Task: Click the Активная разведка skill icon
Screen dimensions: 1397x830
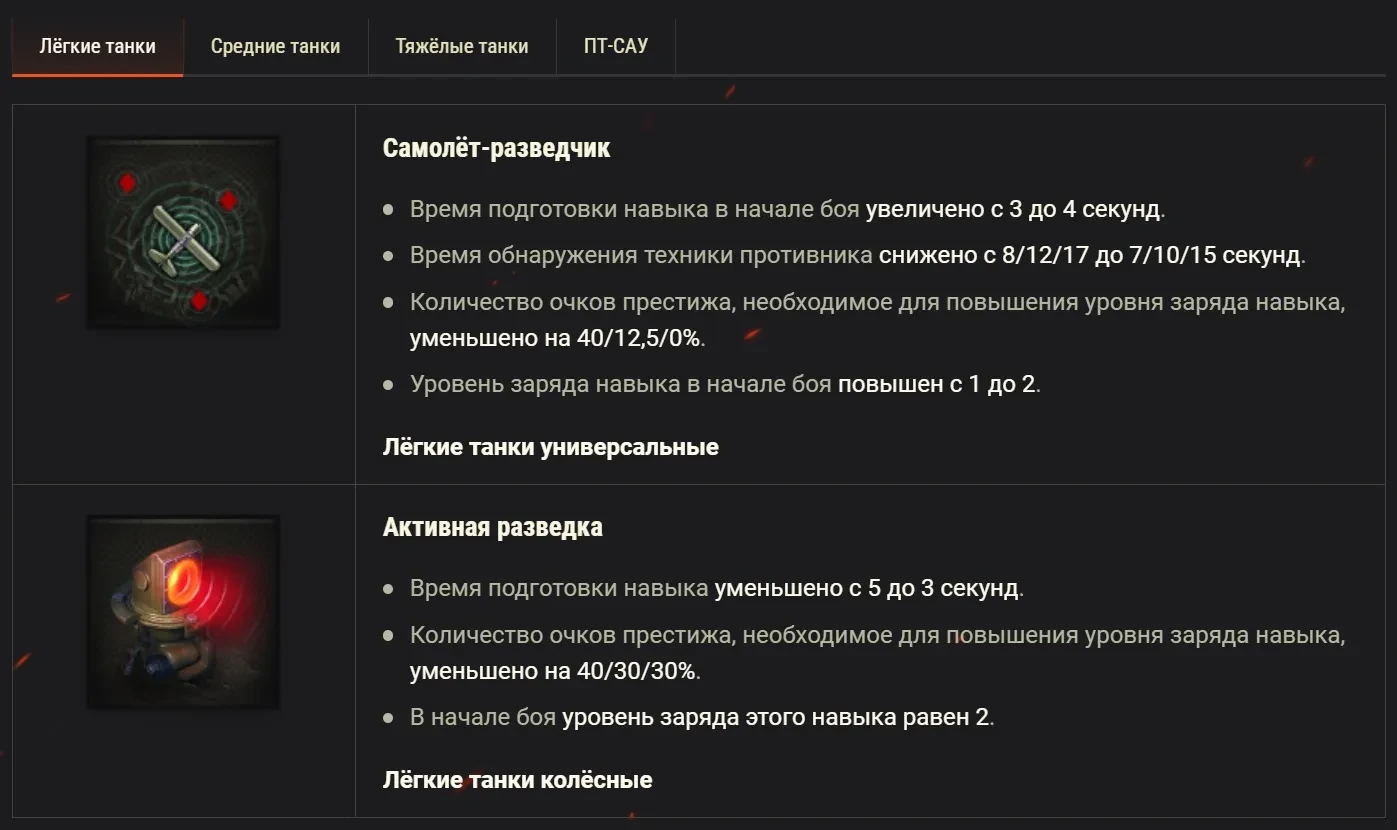Action: tap(183, 612)
